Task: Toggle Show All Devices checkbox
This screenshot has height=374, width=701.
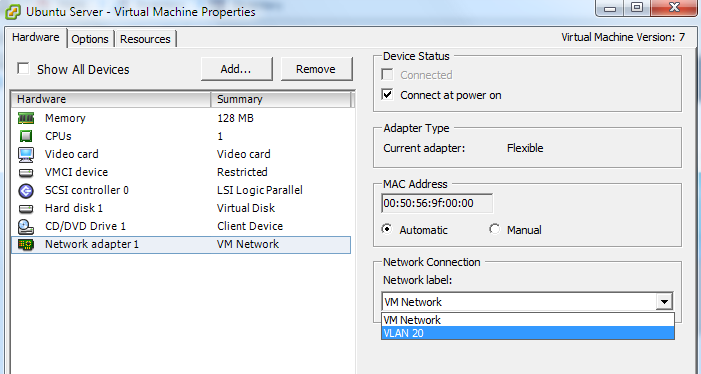Action: pos(23,68)
